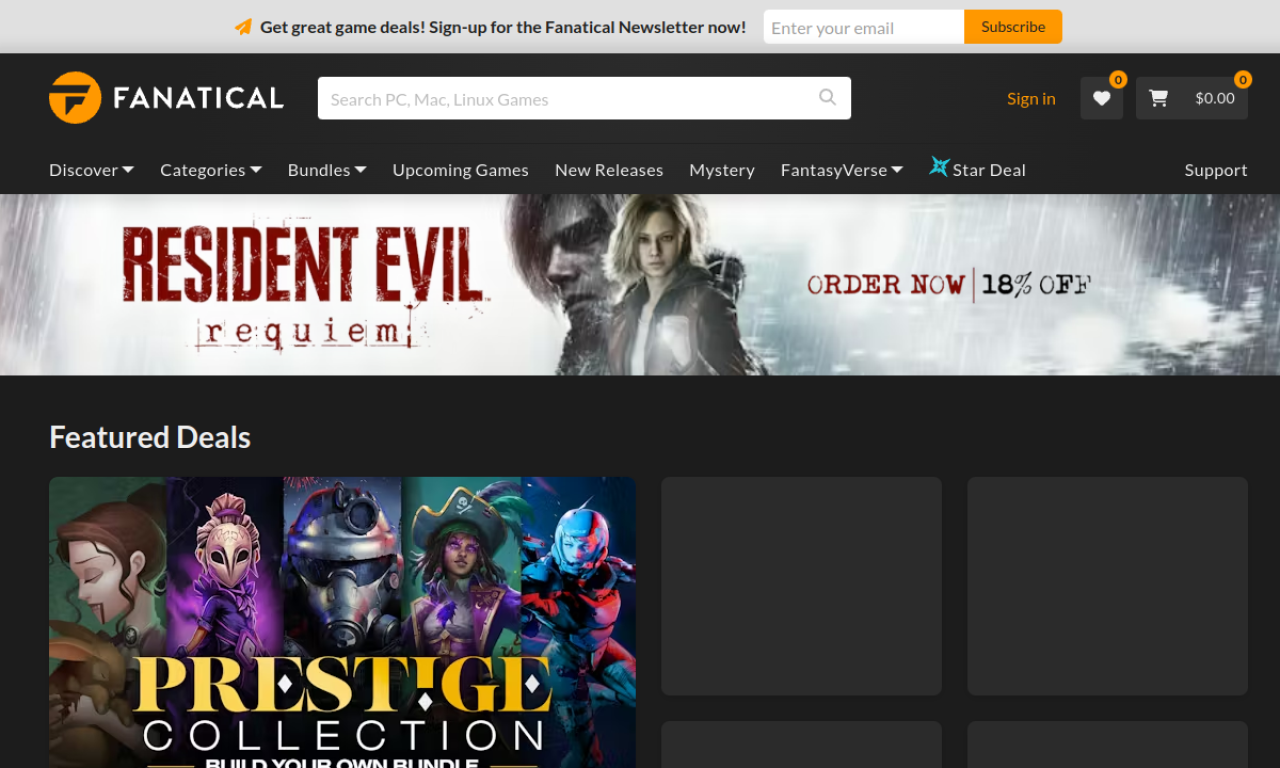Open the Prestige Collection bundle thumbnail
The width and height of the screenshot is (1280, 768).
(342, 620)
